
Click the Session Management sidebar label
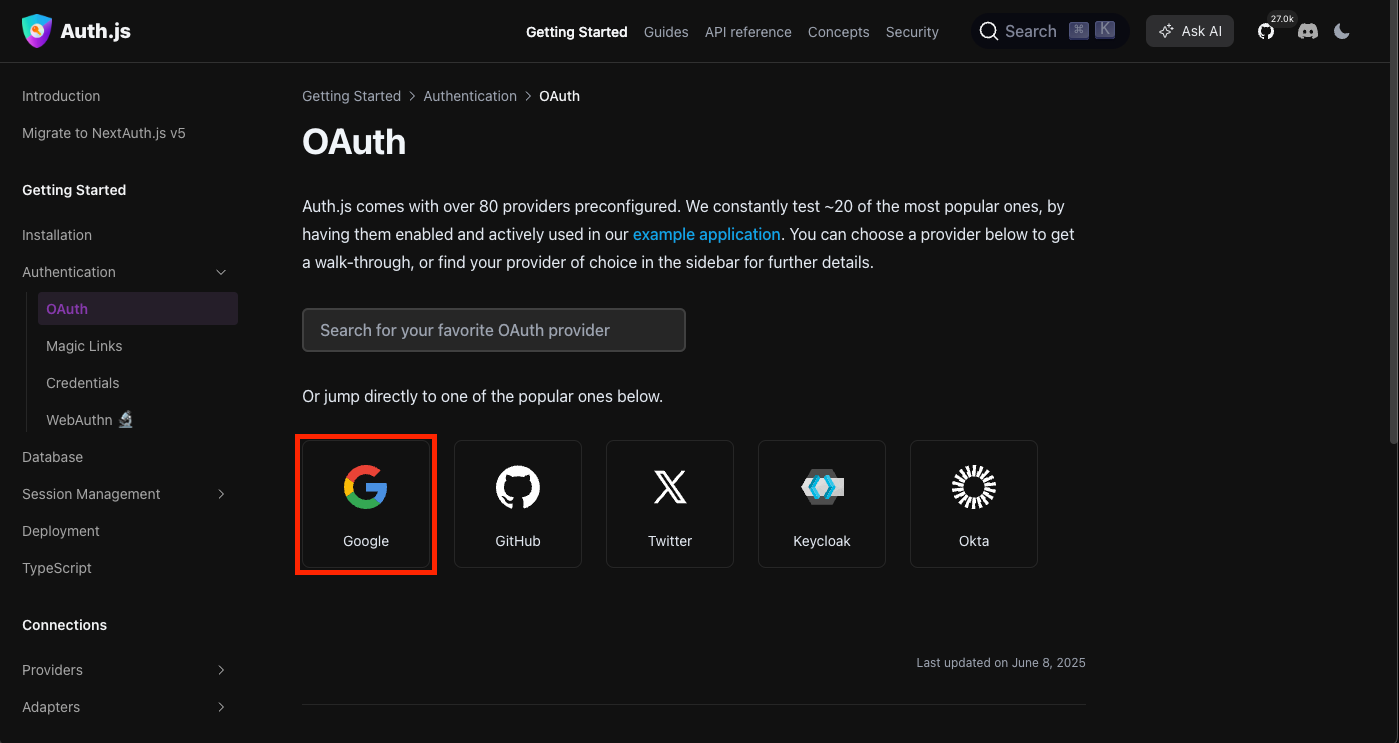91,494
